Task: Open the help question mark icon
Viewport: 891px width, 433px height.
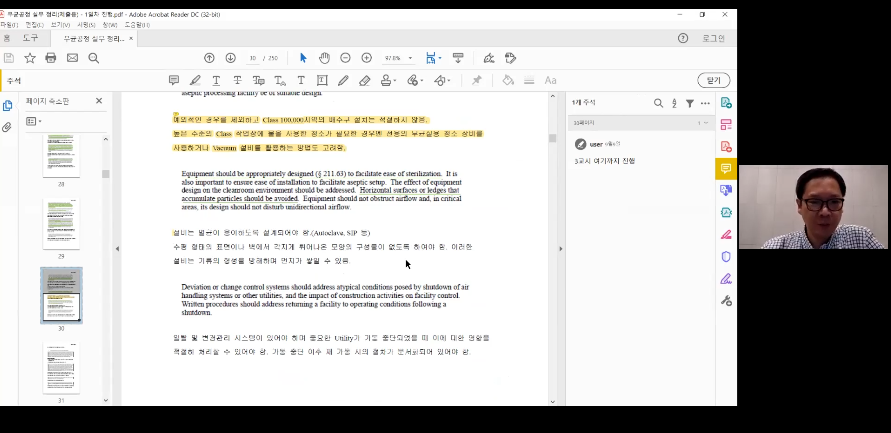Action: click(683, 38)
